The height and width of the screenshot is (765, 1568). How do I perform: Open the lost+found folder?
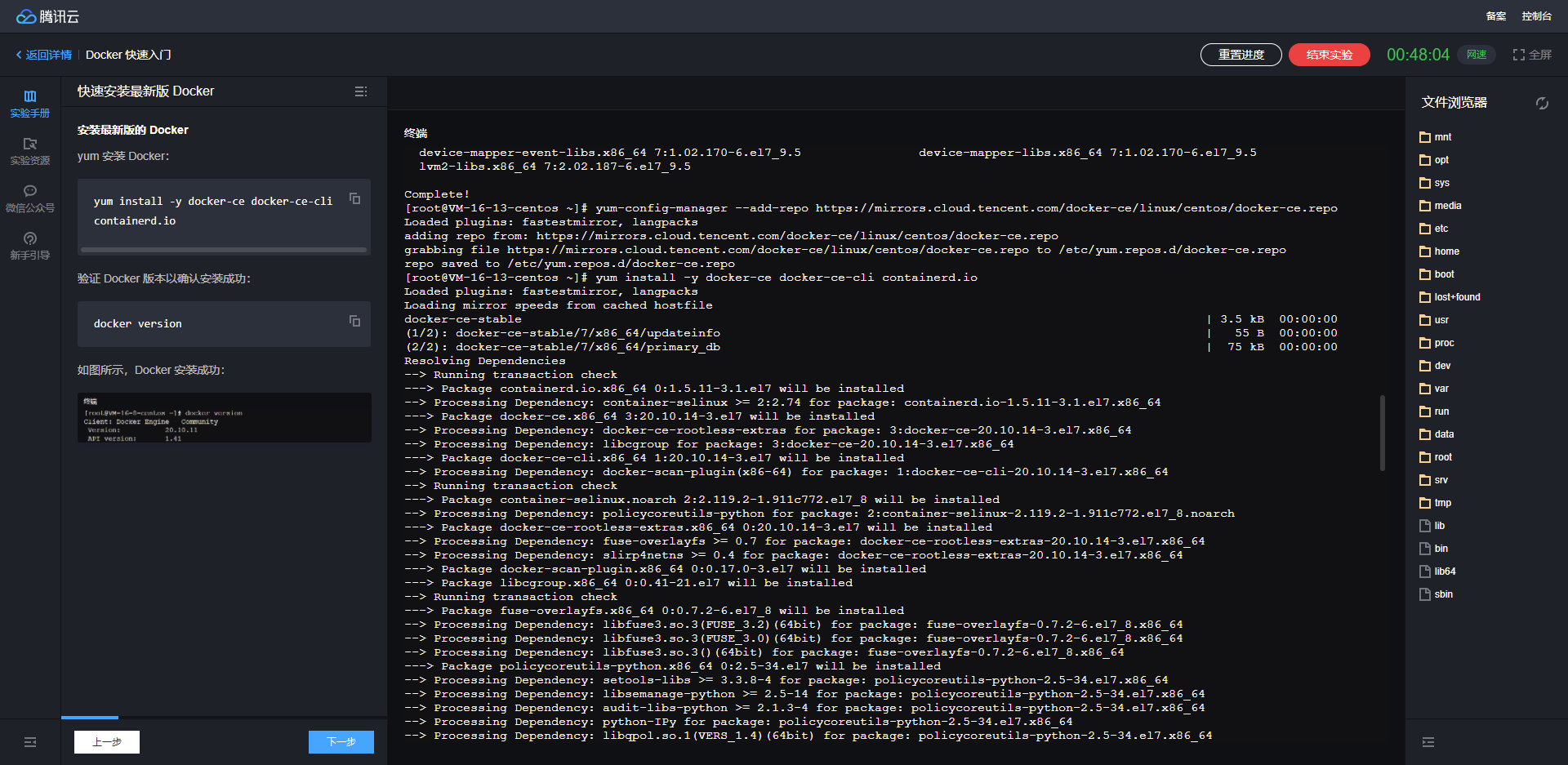coord(1450,297)
